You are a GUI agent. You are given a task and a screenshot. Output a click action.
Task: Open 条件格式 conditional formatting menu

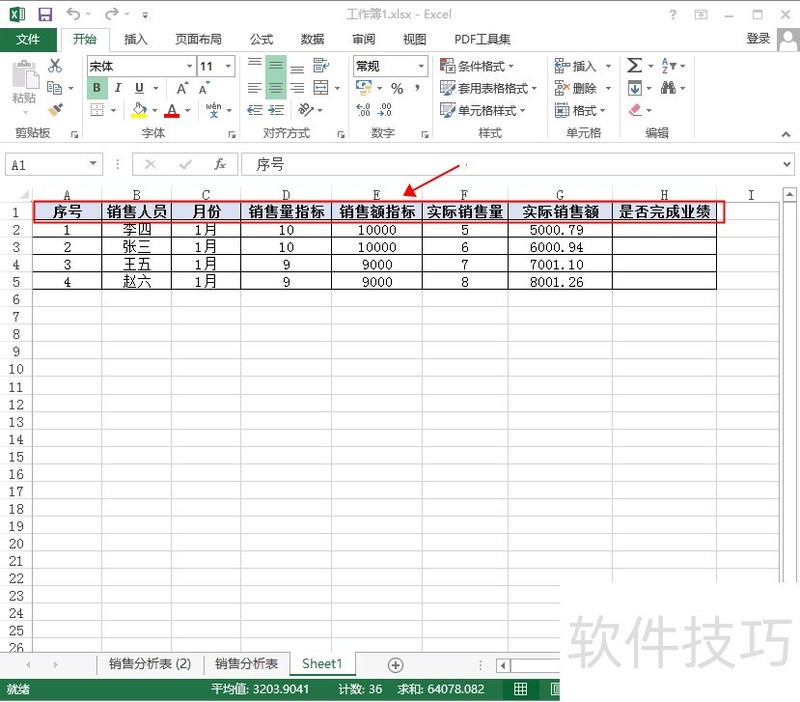pos(477,66)
